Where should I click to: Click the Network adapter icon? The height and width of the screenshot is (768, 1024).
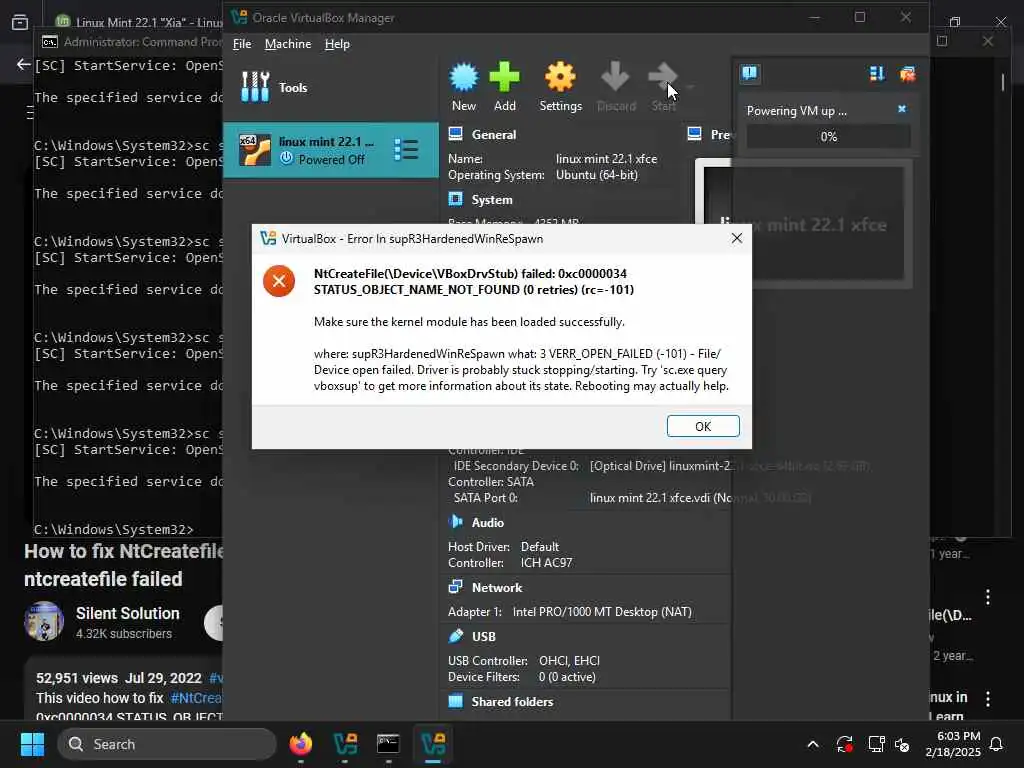pos(456,587)
